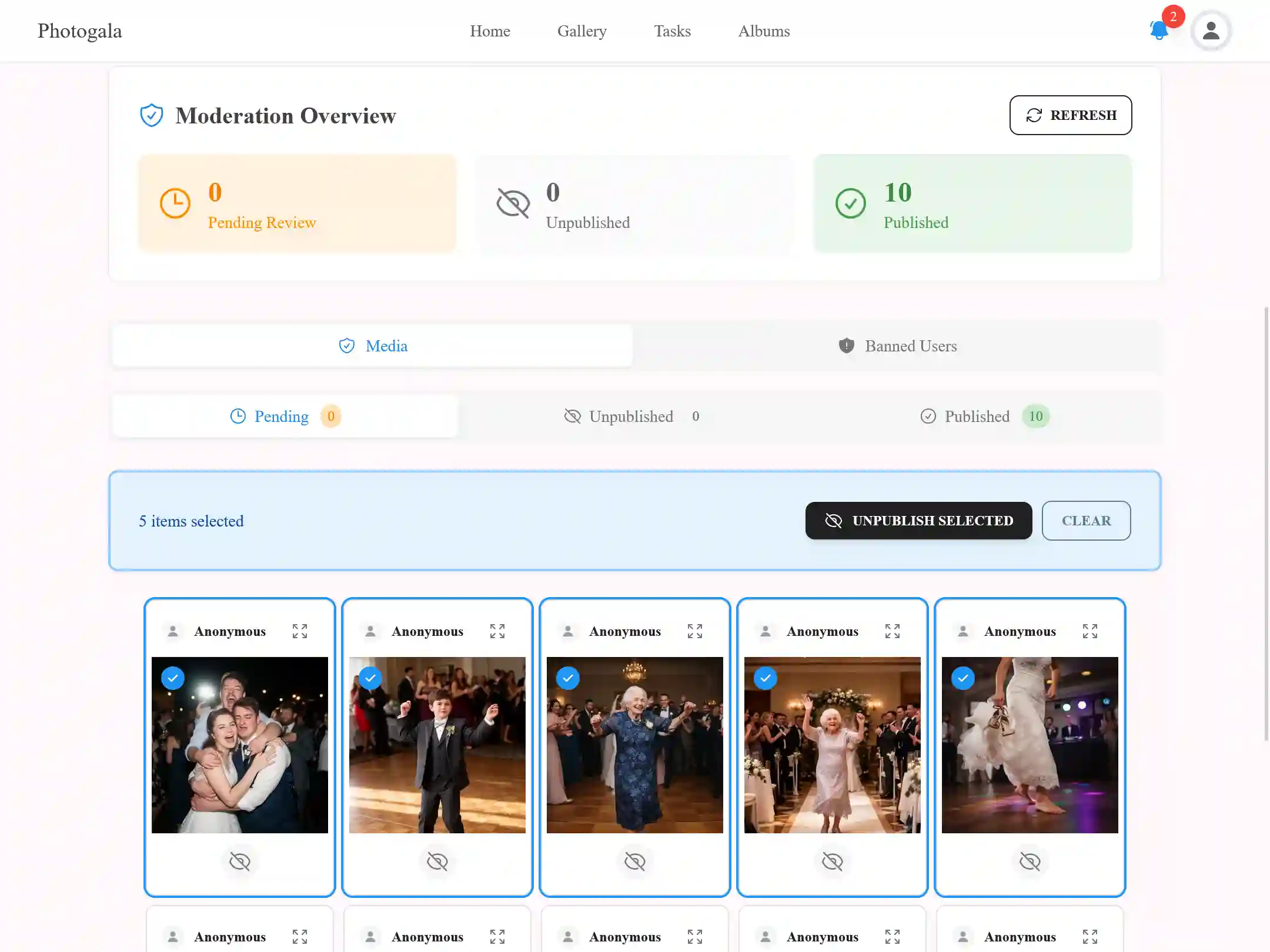
Task: Uncheck the dancing boy photo selection
Action: (x=370, y=678)
